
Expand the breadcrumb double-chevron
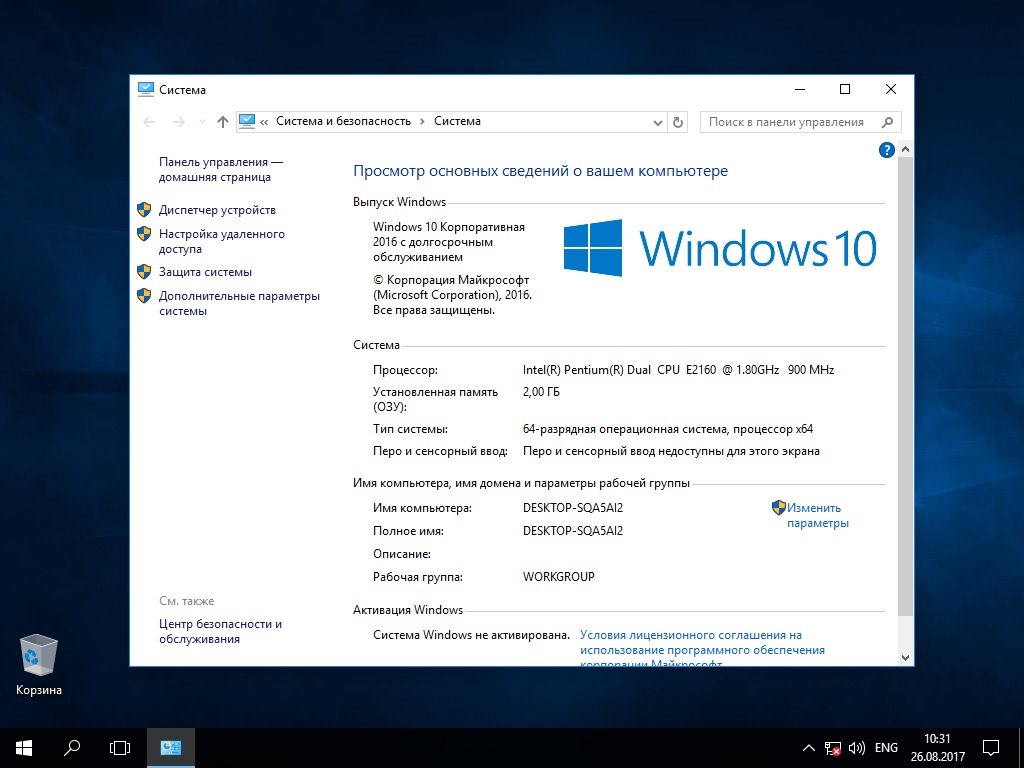pyautogui.click(x=264, y=122)
